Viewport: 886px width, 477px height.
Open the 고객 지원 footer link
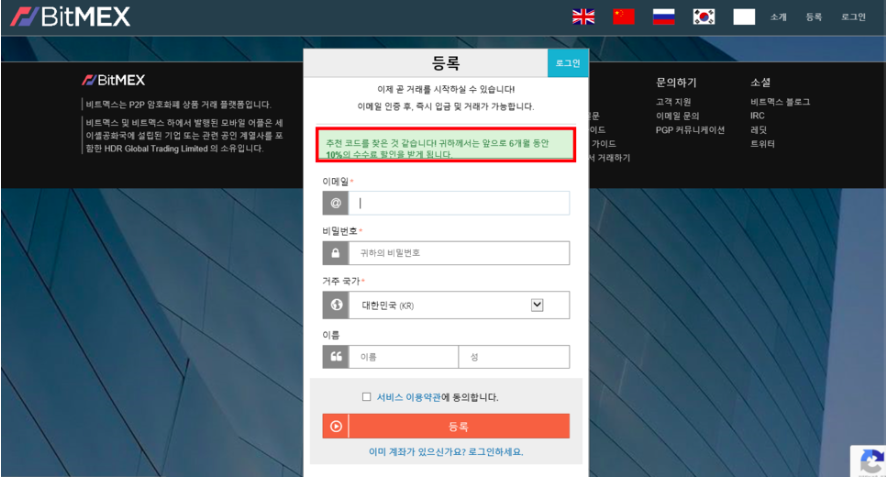[674, 102]
